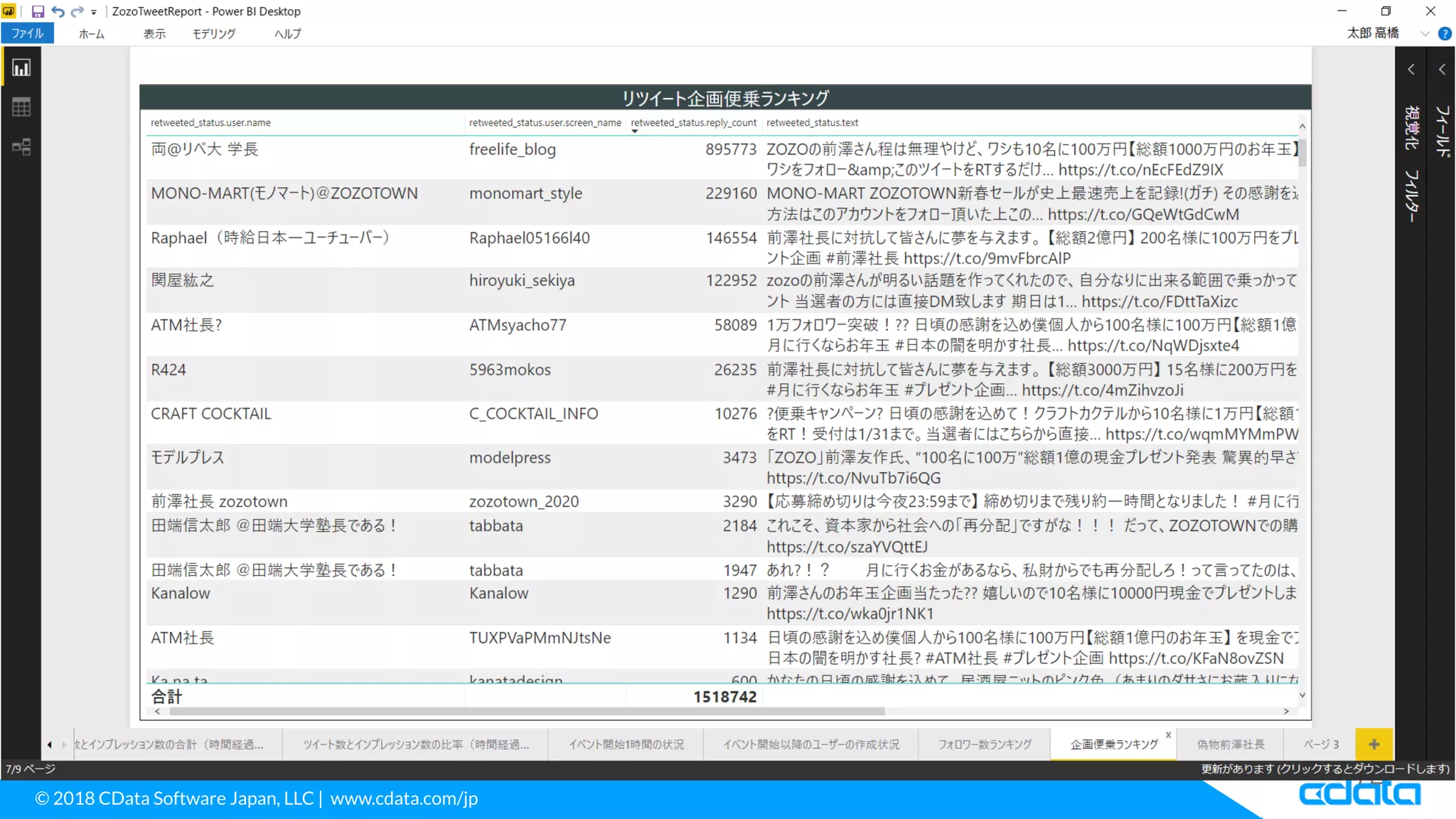Viewport: 1456px width, 819px height.
Task: Open the quick access toolbar dropdown arrow
Action: (x=94, y=12)
